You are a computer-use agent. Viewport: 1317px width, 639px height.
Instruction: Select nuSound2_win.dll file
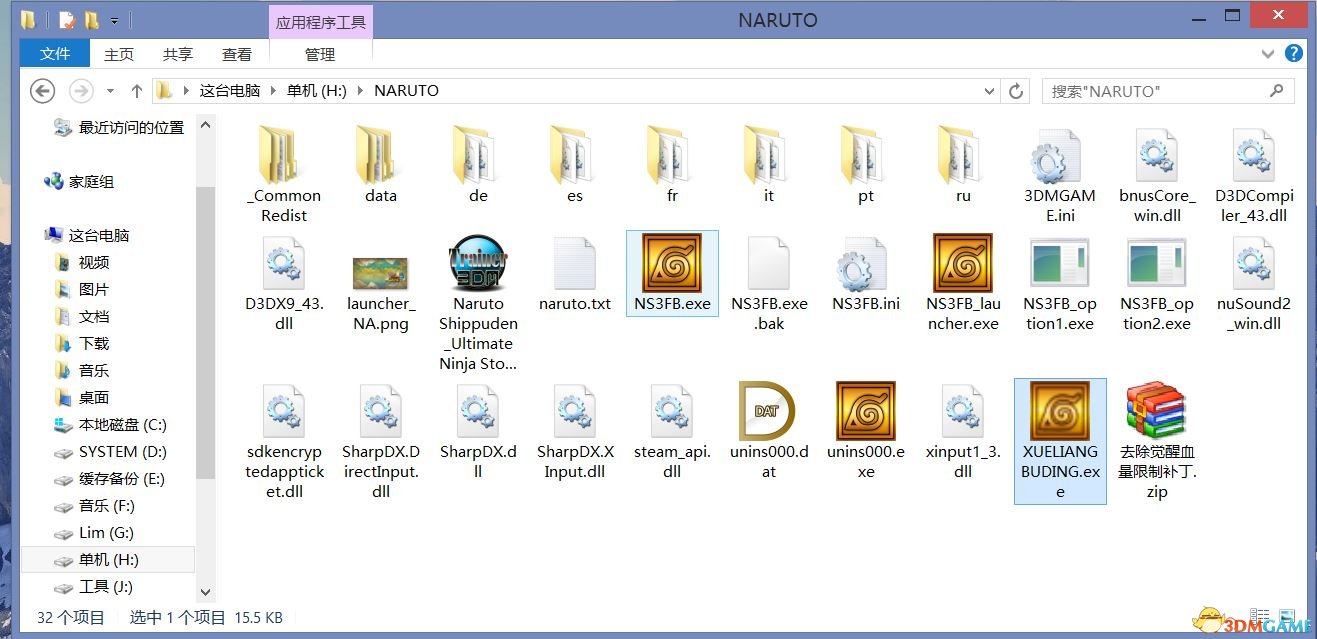tap(1254, 283)
